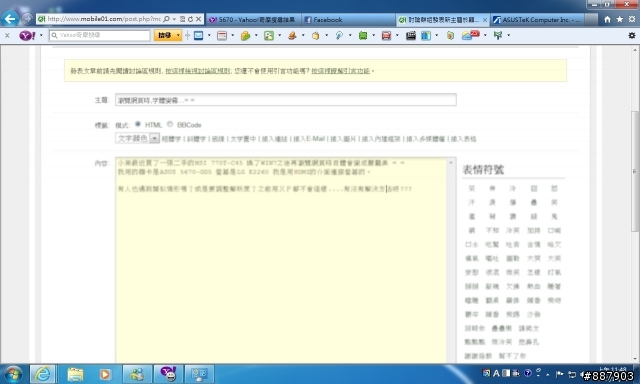Open Windows Explorer from the taskbar

pyautogui.click(x=75, y=374)
